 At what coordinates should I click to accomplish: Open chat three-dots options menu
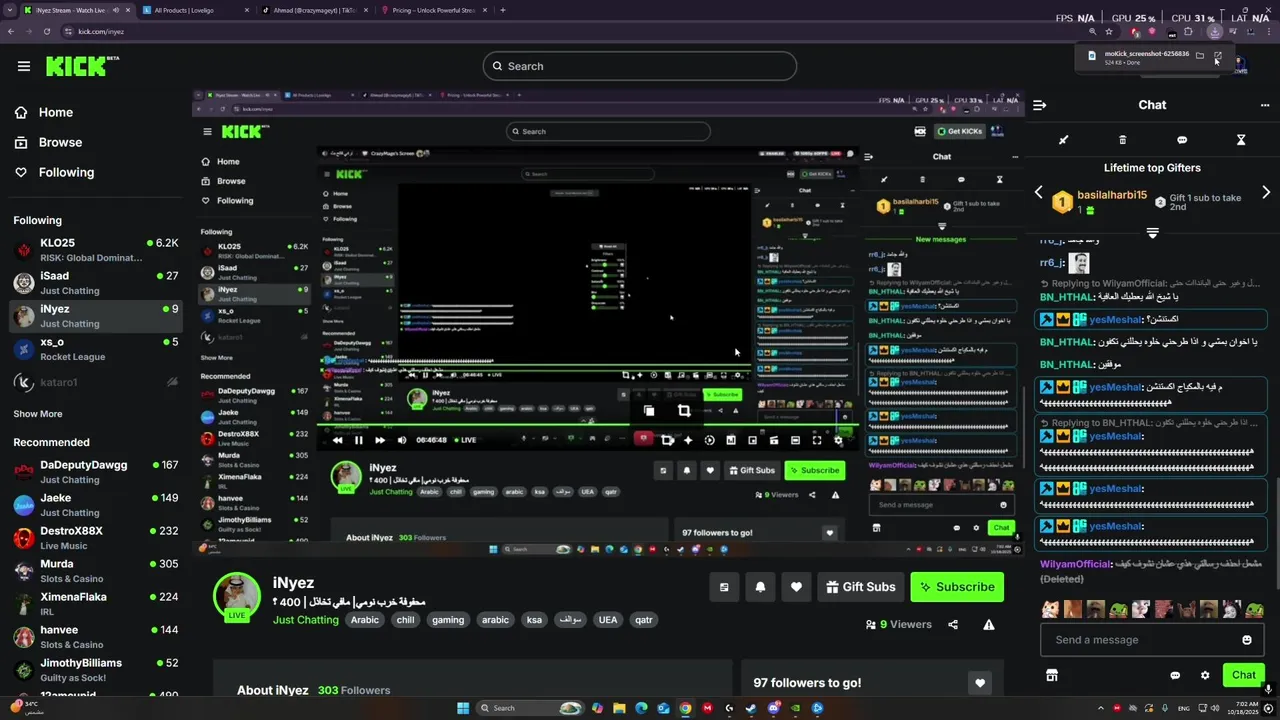click(x=1267, y=105)
